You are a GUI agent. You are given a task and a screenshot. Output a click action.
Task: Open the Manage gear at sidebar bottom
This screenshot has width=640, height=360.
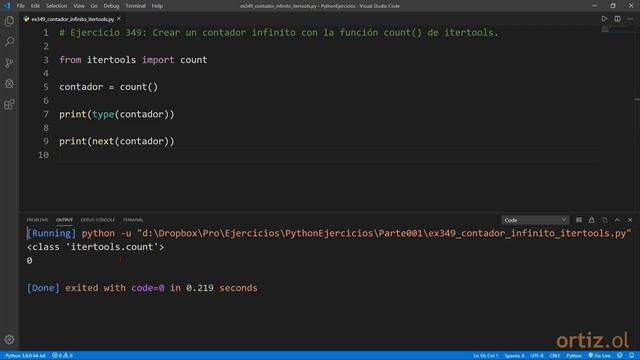(x=9, y=340)
